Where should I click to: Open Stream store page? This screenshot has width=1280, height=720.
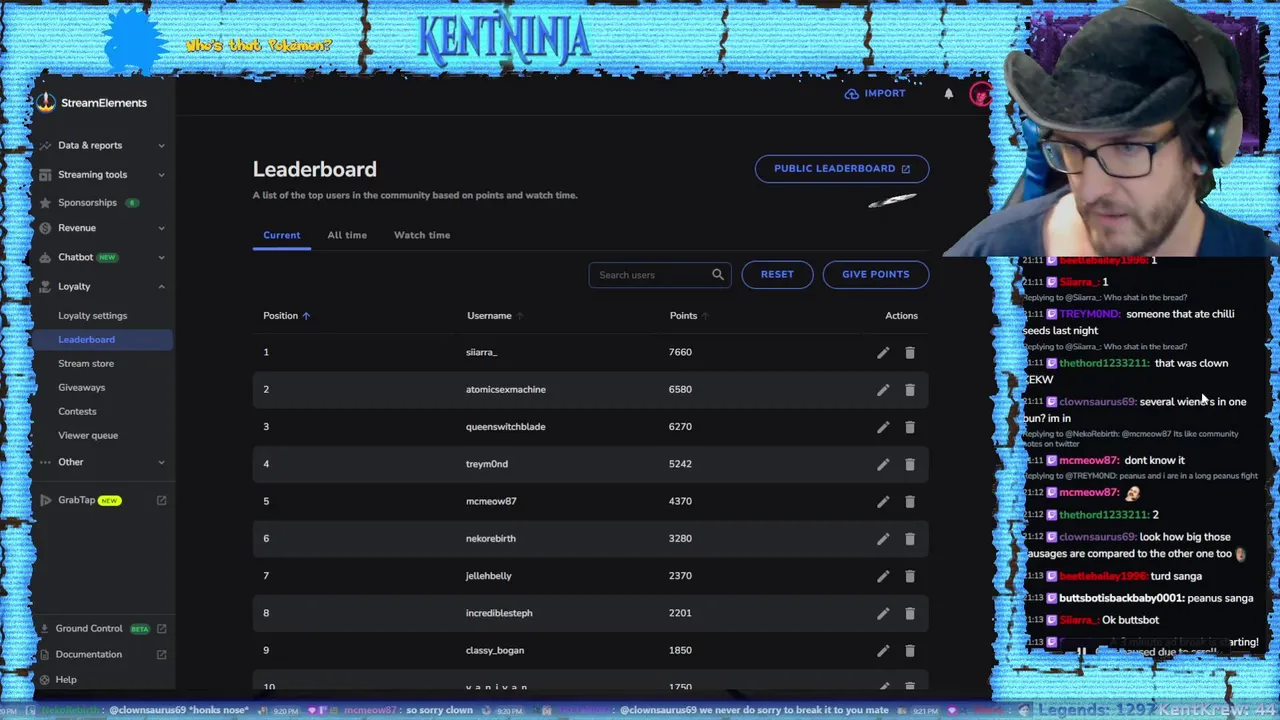pyautogui.click(x=86, y=363)
